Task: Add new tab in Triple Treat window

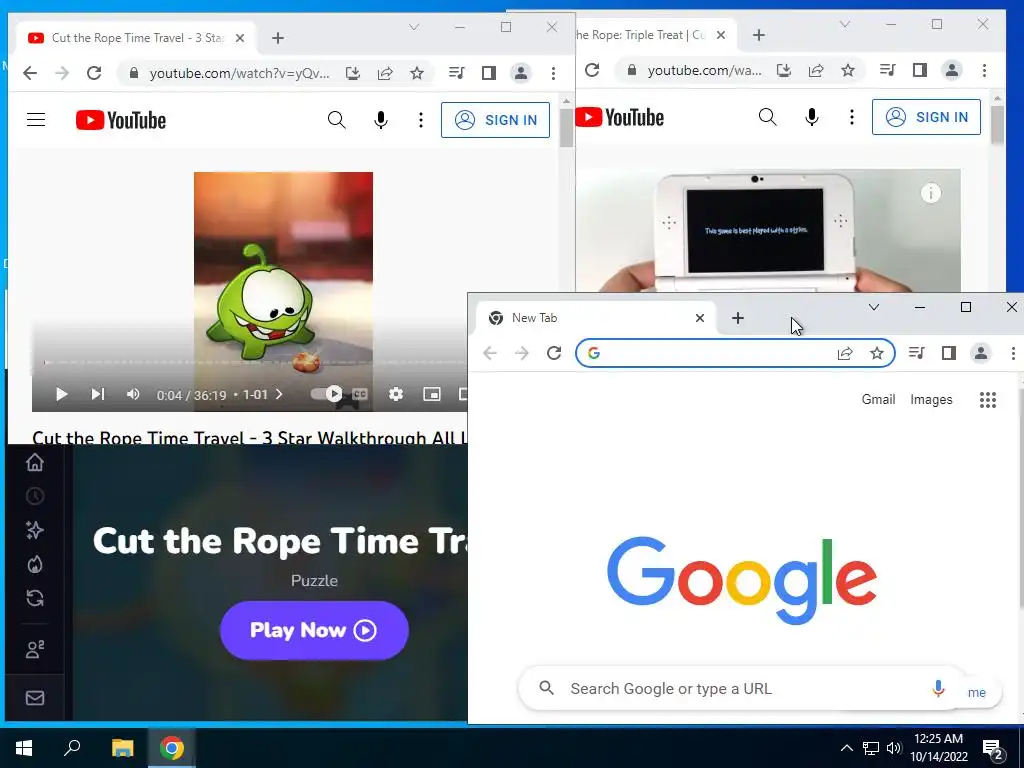Action: coord(758,35)
